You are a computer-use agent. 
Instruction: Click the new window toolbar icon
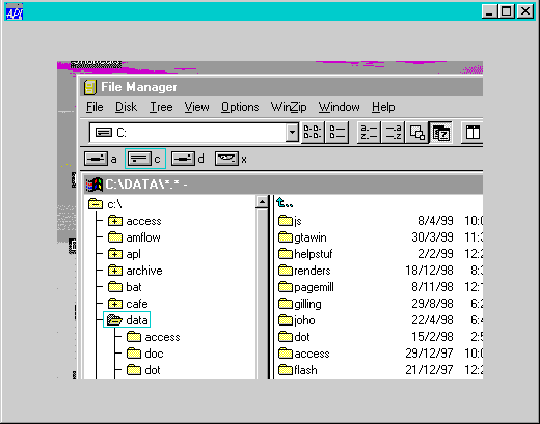click(472, 132)
